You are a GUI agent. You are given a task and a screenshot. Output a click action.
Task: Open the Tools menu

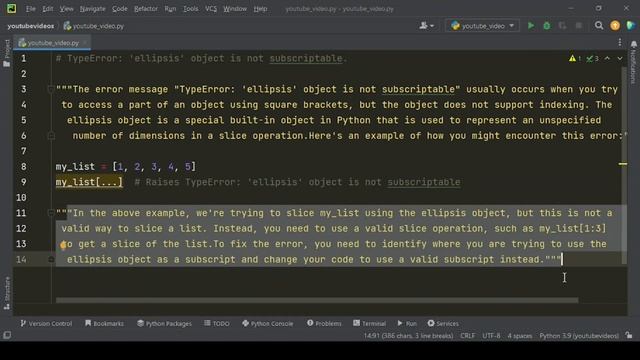190,9
